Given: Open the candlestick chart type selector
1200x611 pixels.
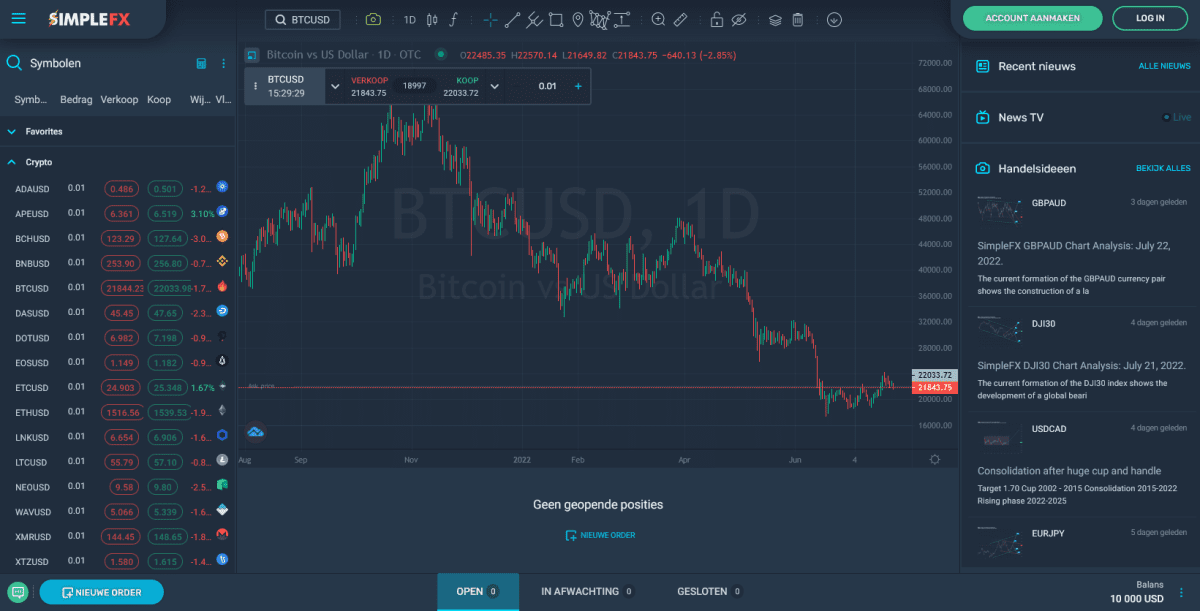Looking at the screenshot, I should (432, 19).
